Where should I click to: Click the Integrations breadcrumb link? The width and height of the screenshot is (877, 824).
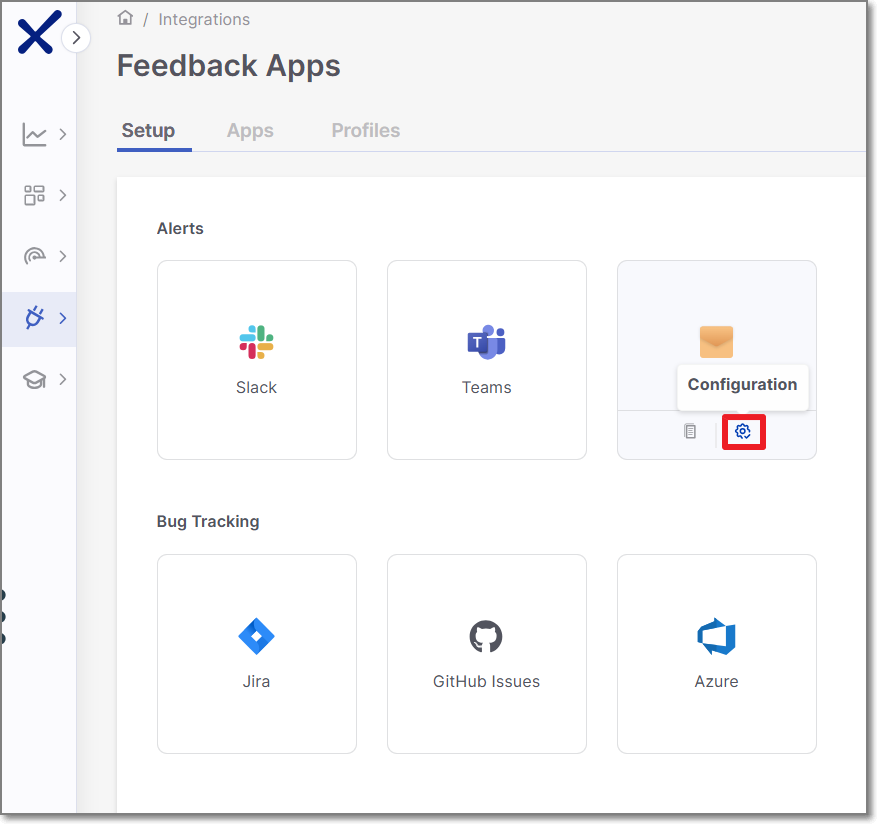(x=204, y=19)
